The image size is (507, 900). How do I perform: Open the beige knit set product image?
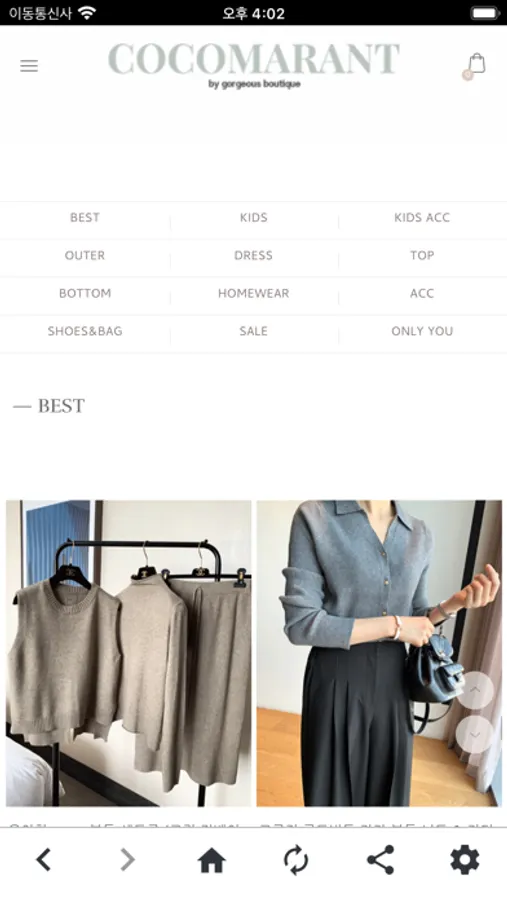(129, 653)
